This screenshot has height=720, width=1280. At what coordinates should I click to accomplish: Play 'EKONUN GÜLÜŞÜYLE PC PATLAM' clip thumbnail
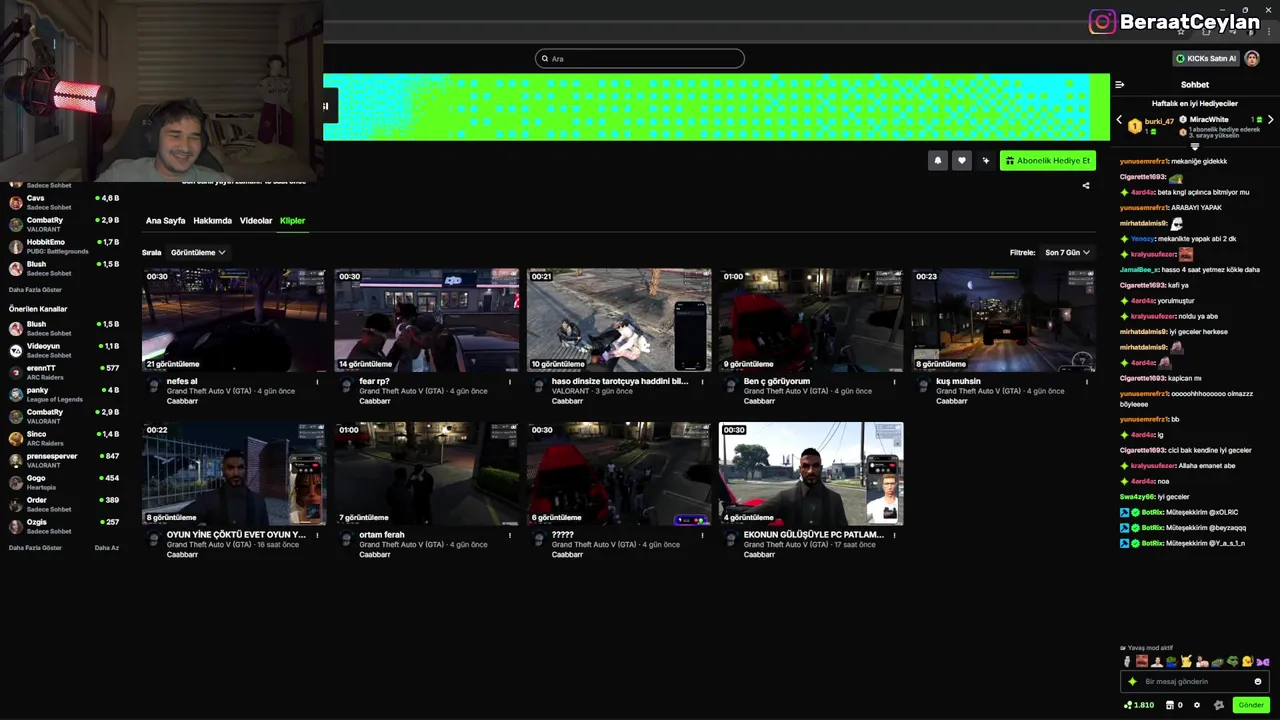coord(811,474)
